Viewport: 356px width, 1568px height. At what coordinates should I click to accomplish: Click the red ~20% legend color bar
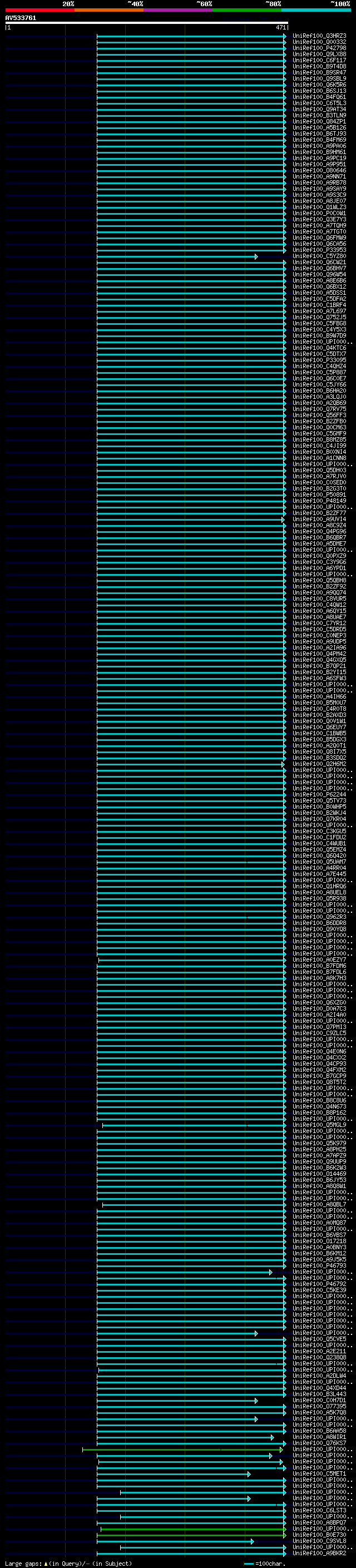(39, 10)
